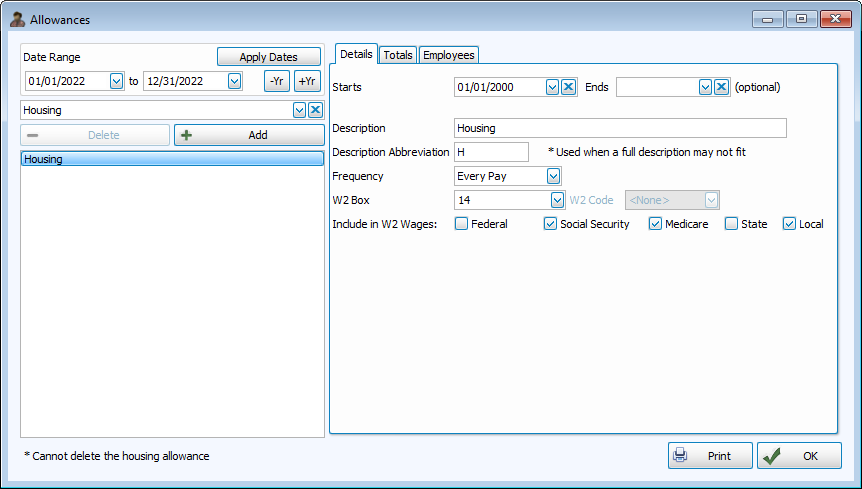Viewport: 862px width, 489px height.
Task: Click the +Yr next year button
Action: [x=307, y=81]
